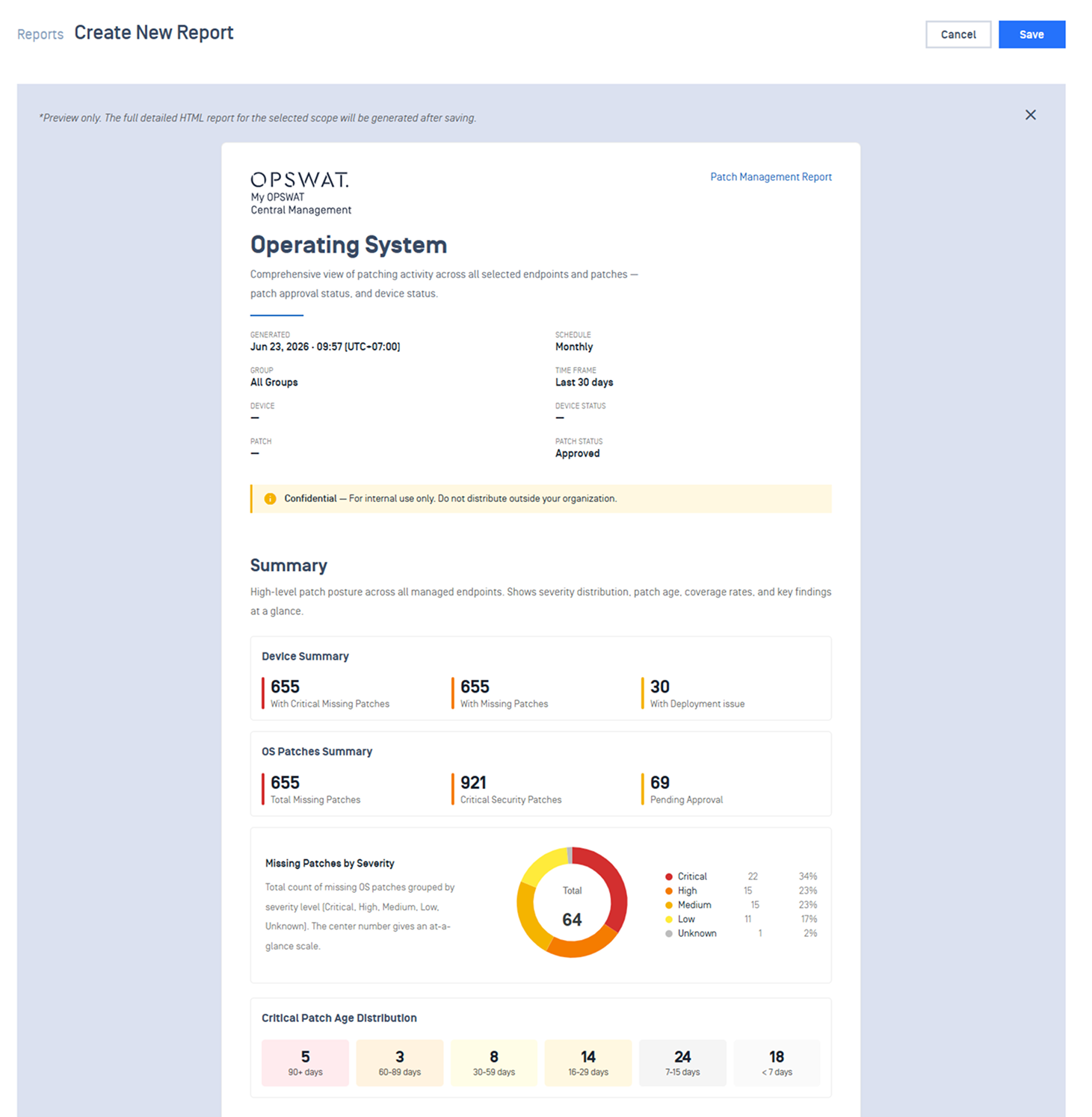The height and width of the screenshot is (1117, 1092).
Task: Click the Low yellow legend dot
Action: pos(669,919)
